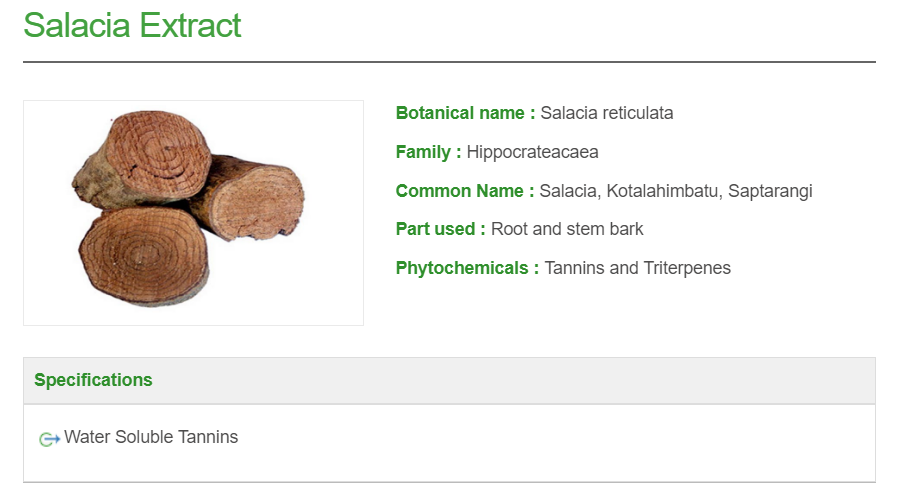Click the Tannins and Triterpenes text
This screenshot has height=502, width=903.
[x=637, y=268]
